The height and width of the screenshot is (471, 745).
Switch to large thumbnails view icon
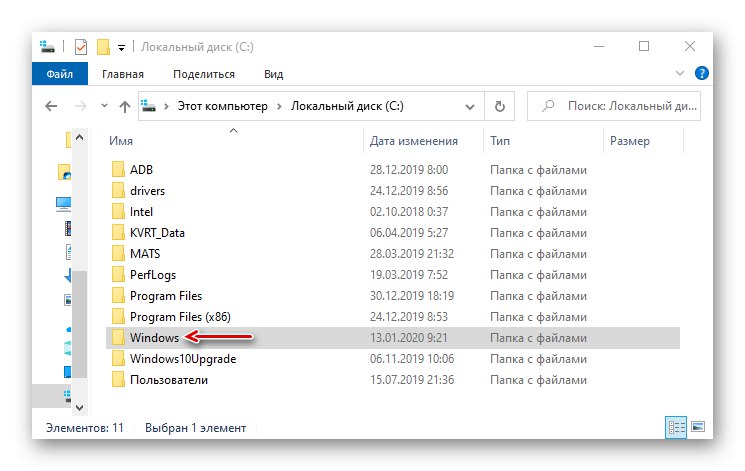[698, 426]
